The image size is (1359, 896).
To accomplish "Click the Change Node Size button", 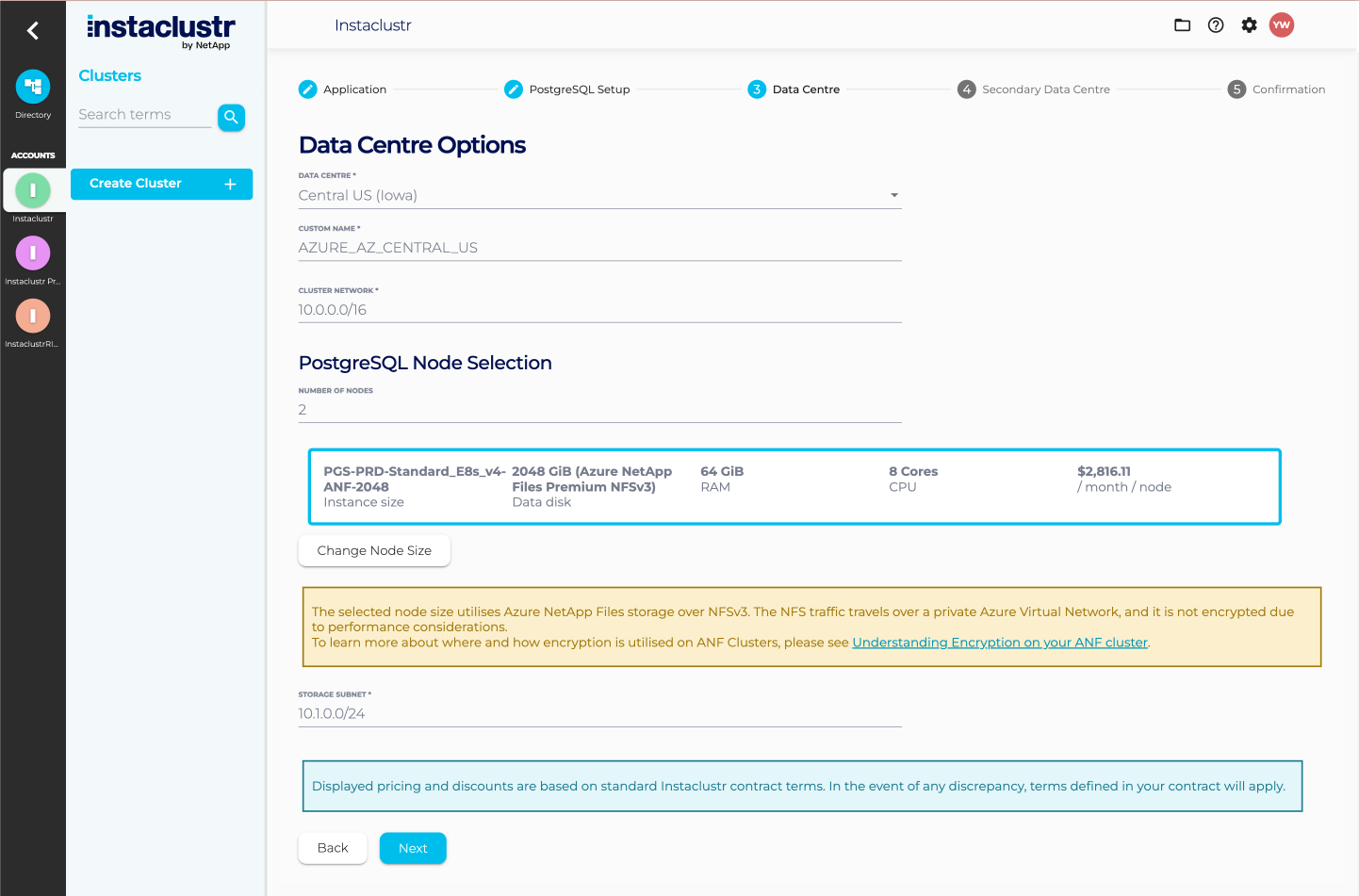I will tap(374, 550).
